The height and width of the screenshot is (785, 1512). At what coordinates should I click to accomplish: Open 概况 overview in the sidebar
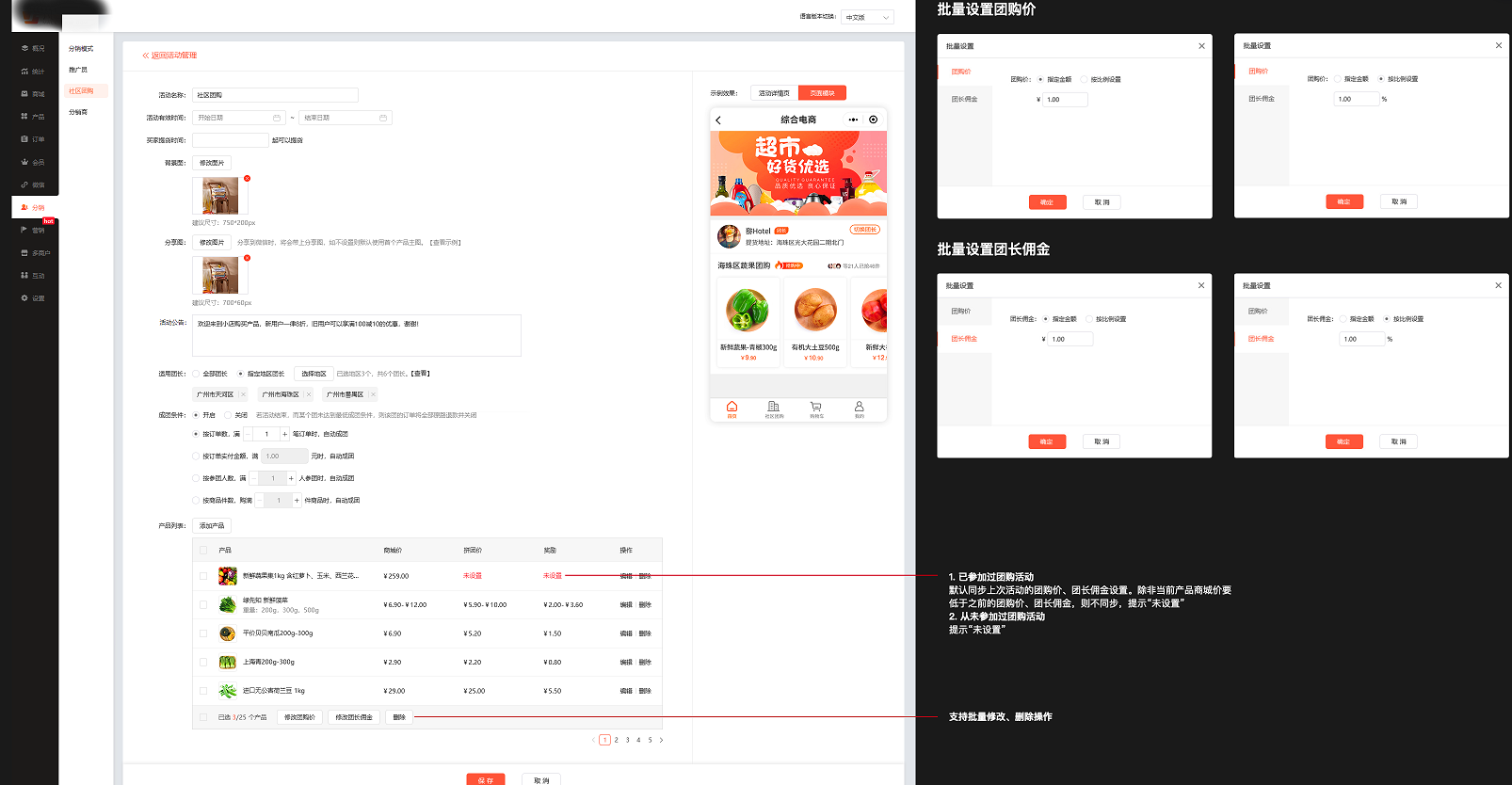click(x=33, y=48)
